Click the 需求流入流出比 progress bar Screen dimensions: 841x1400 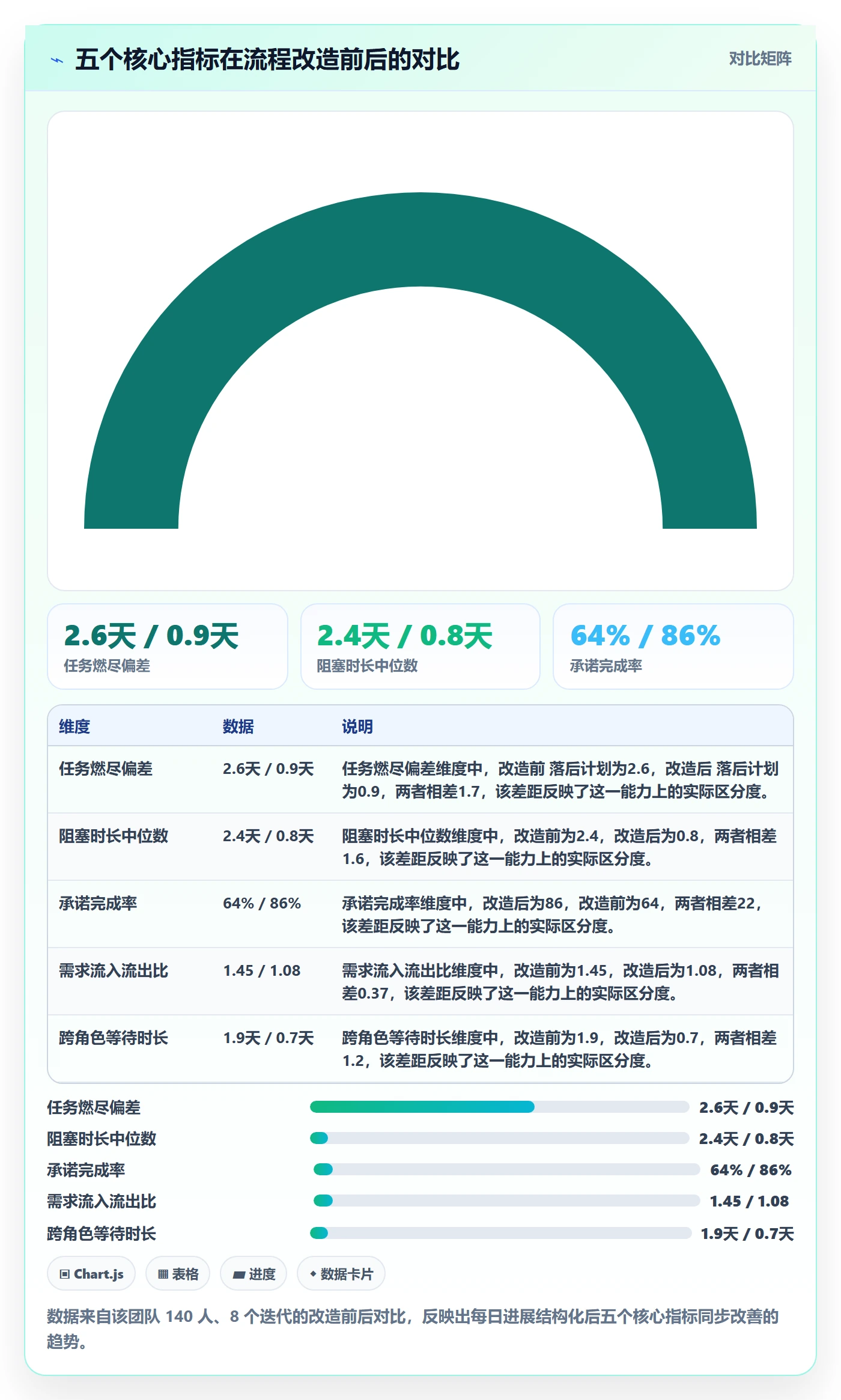(x=506, y=1201)
